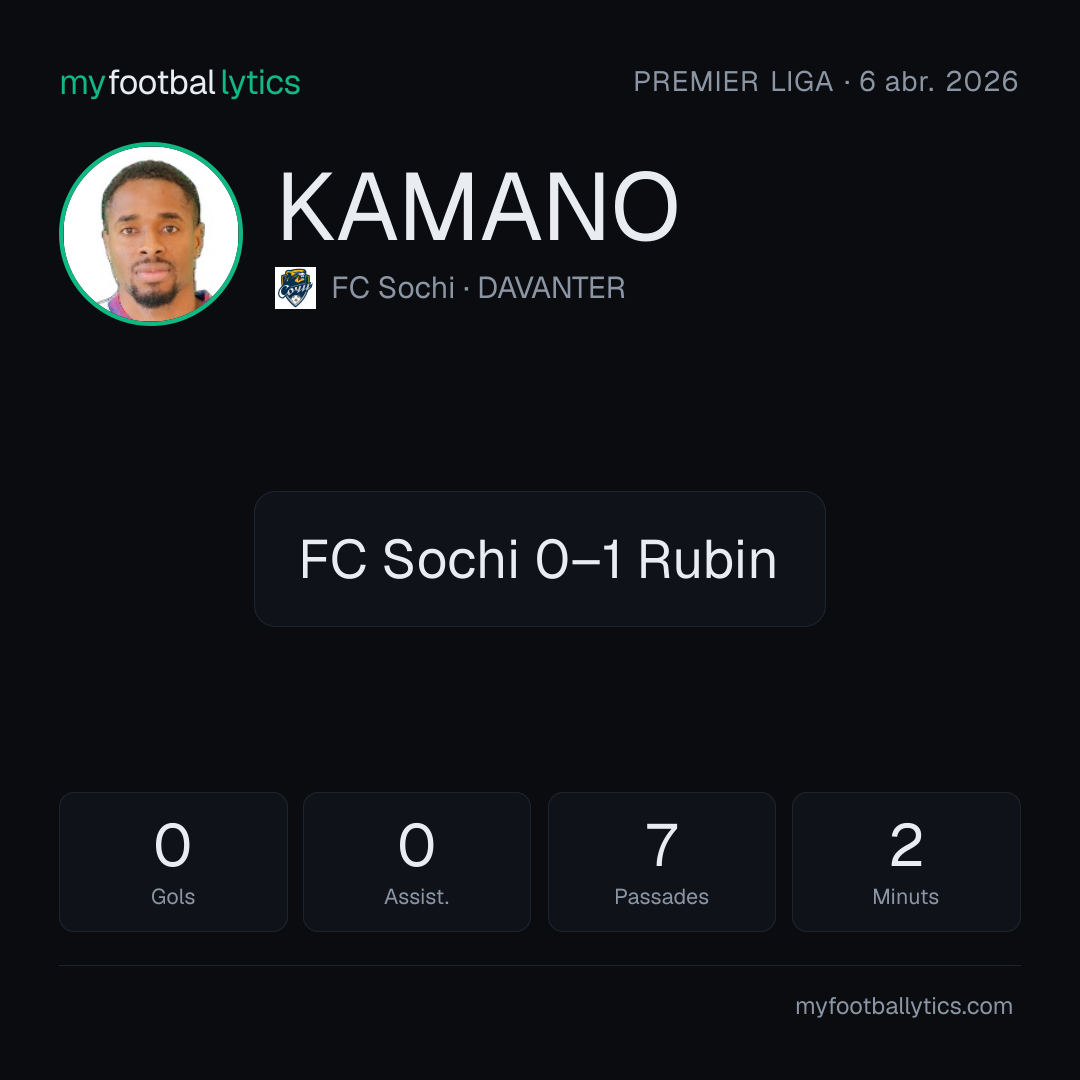
Task: Click the 0 assists value
Action: pos(417,845)
